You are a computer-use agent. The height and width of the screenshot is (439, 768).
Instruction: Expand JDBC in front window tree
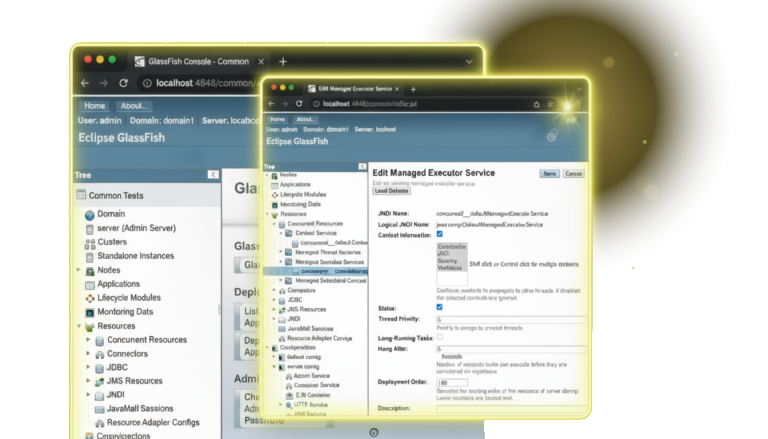click(x=274, y=300)
